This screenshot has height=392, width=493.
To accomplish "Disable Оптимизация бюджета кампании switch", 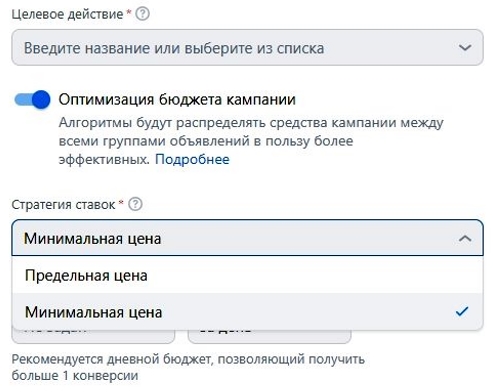I will click(x=32, y=99).
